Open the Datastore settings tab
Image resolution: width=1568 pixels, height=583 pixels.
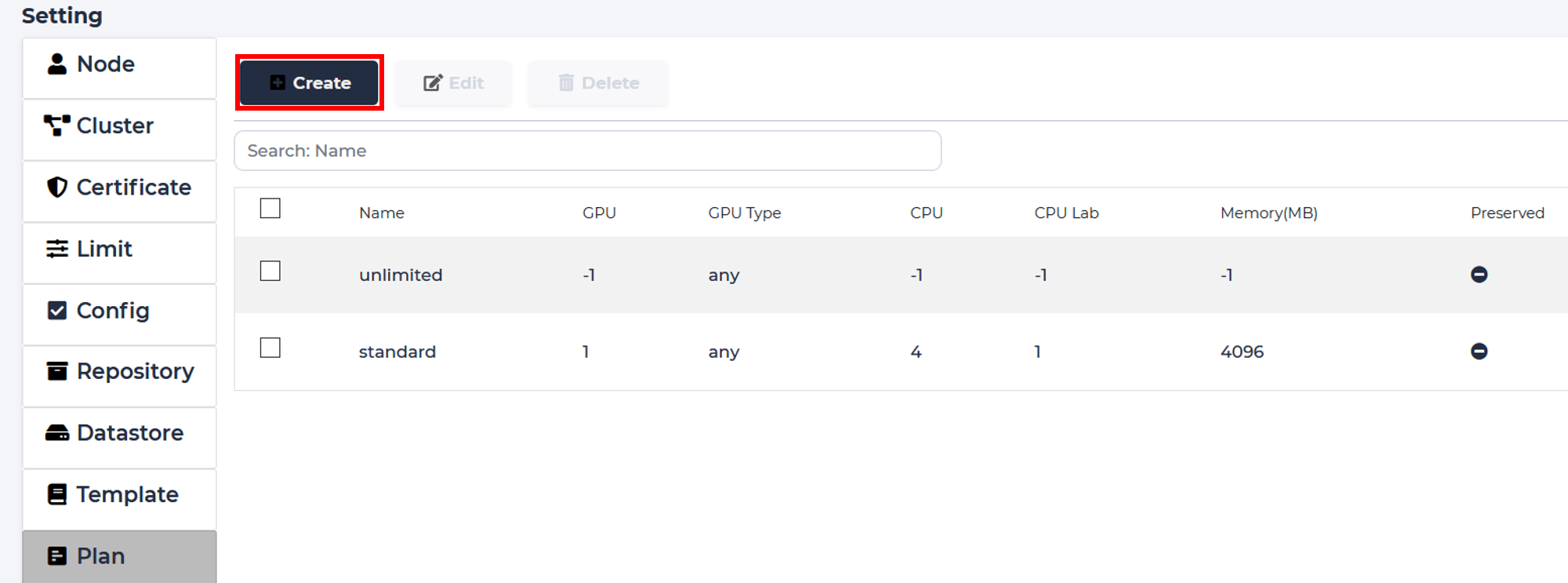(119, 437)
